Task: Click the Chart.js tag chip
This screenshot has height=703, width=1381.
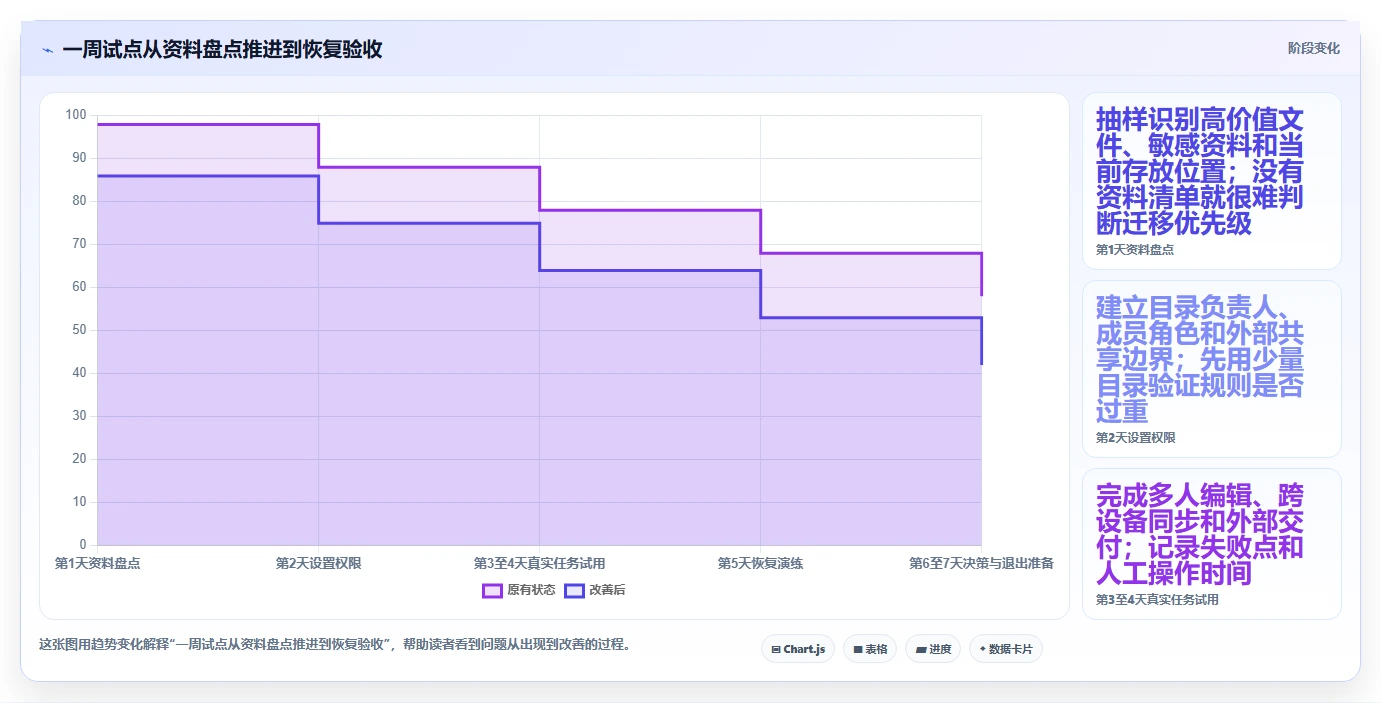Action: pyautogui.click(x=798, y=649)
